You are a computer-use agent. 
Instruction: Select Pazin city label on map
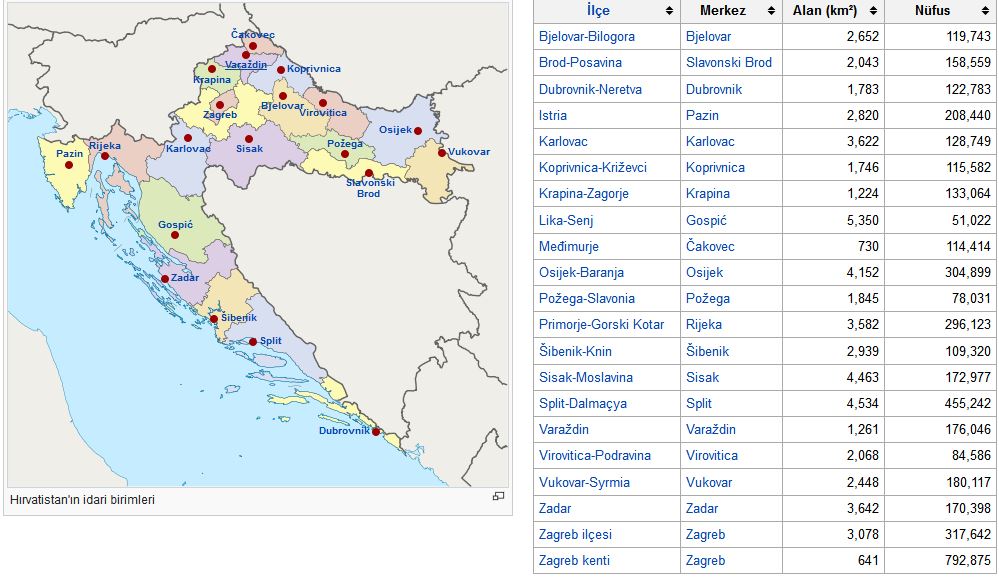coord(69,154)
